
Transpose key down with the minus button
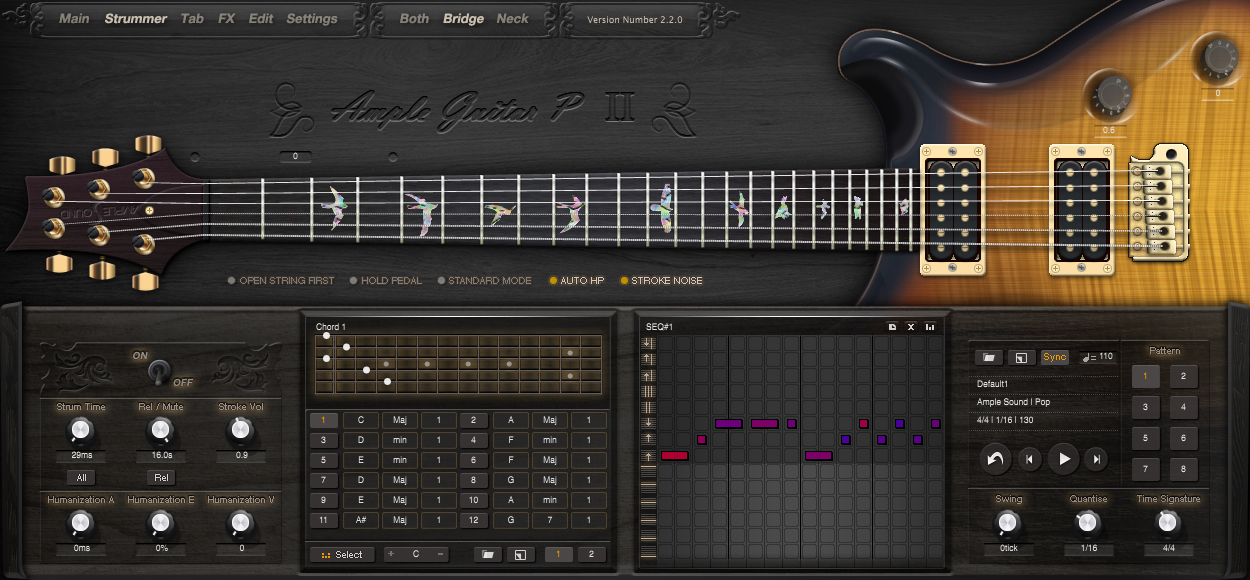(440, 554)
